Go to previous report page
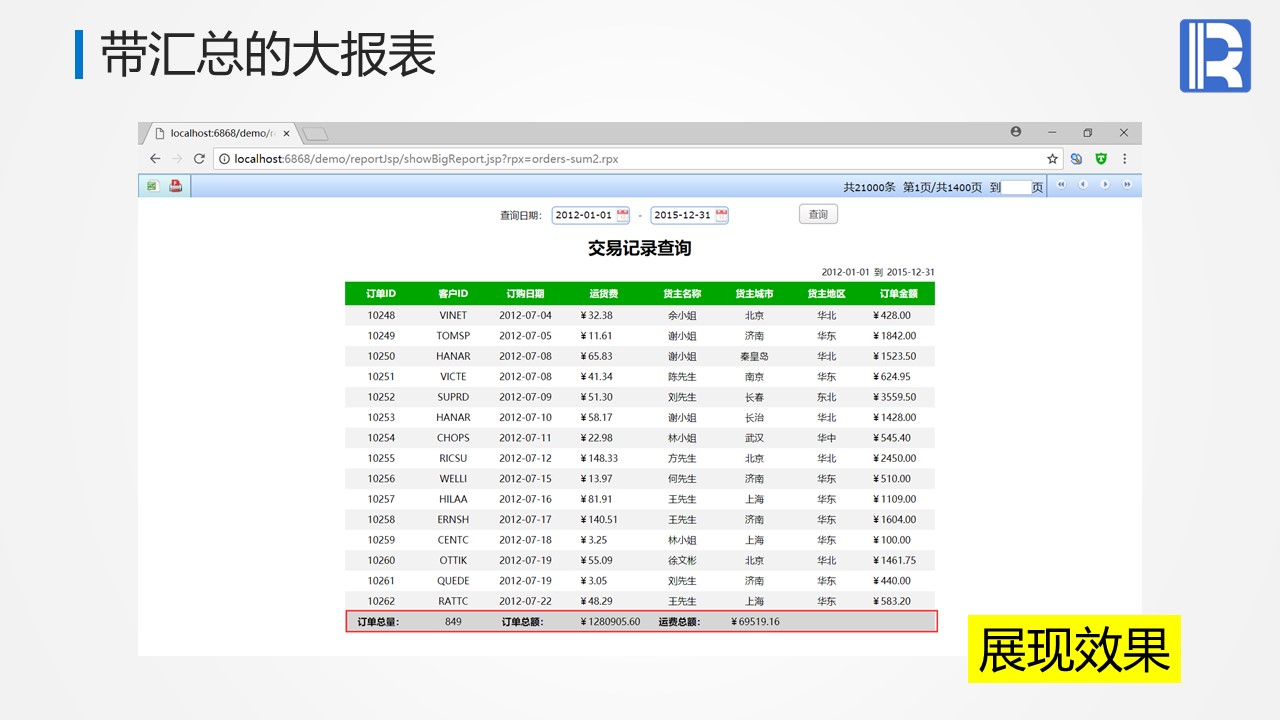 [x=1082, y=185]
